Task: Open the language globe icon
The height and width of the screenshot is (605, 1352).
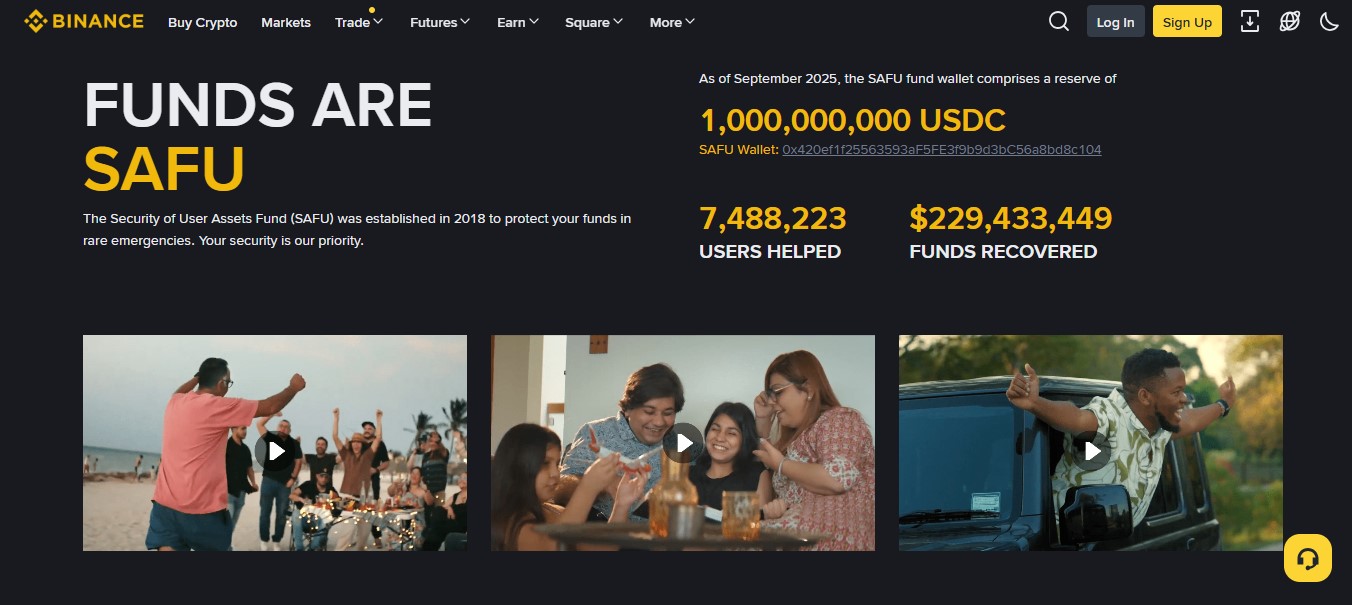Action: [x=1290, y=21]
